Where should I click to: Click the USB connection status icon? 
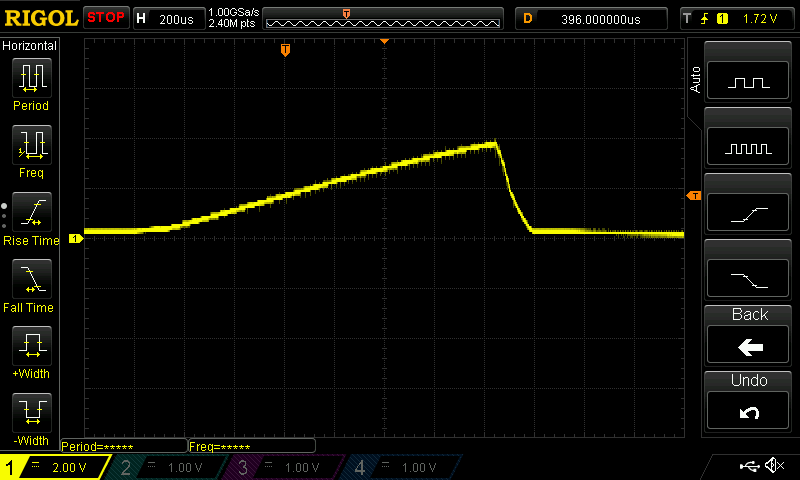749,465
